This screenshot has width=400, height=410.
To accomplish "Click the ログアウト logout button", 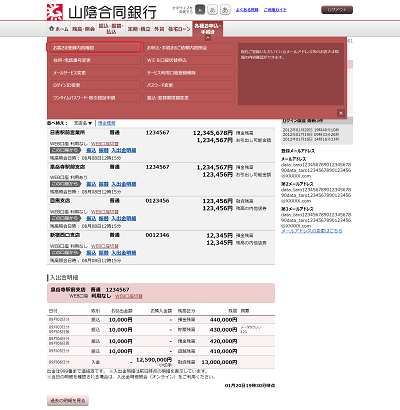I will point(337,10).
